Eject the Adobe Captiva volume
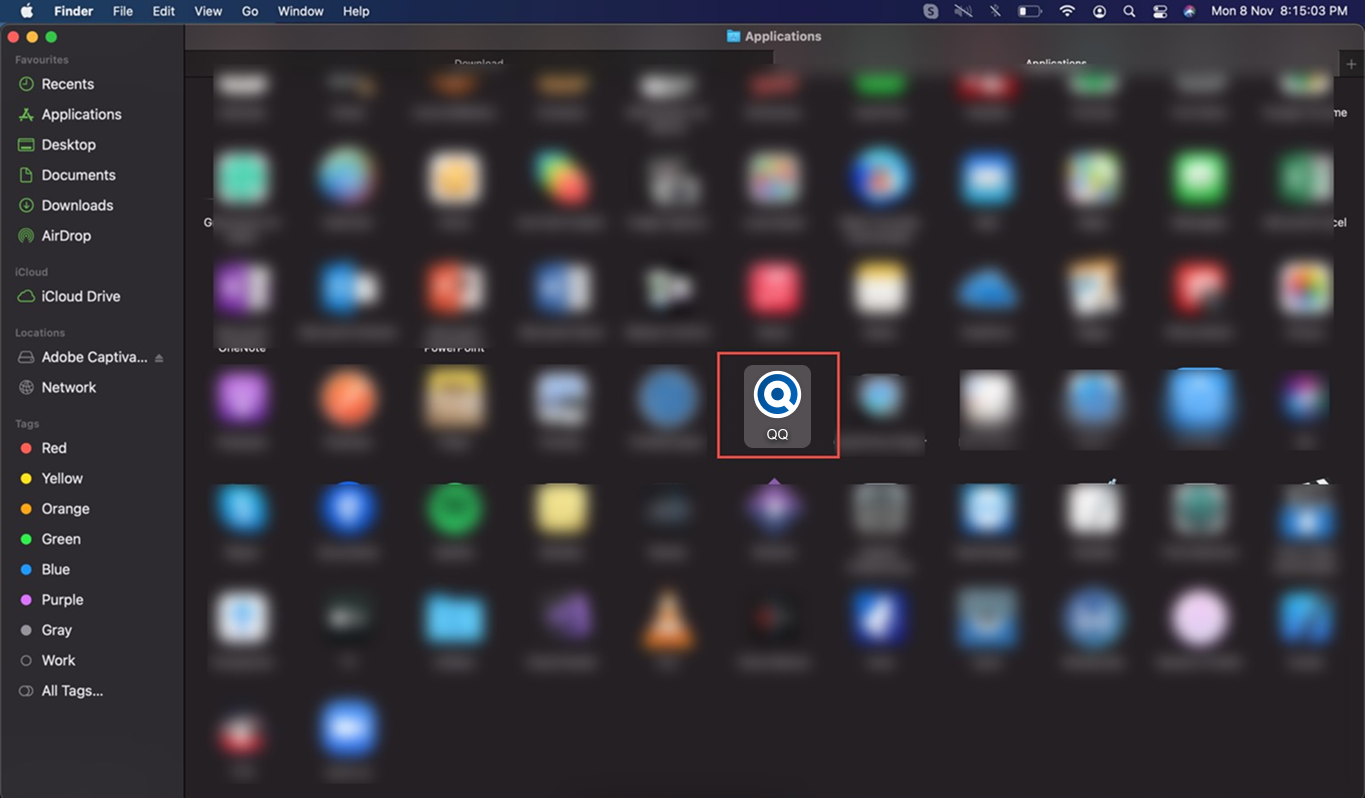The height and width of the screenshot is (798, 1365). point(159,358)
